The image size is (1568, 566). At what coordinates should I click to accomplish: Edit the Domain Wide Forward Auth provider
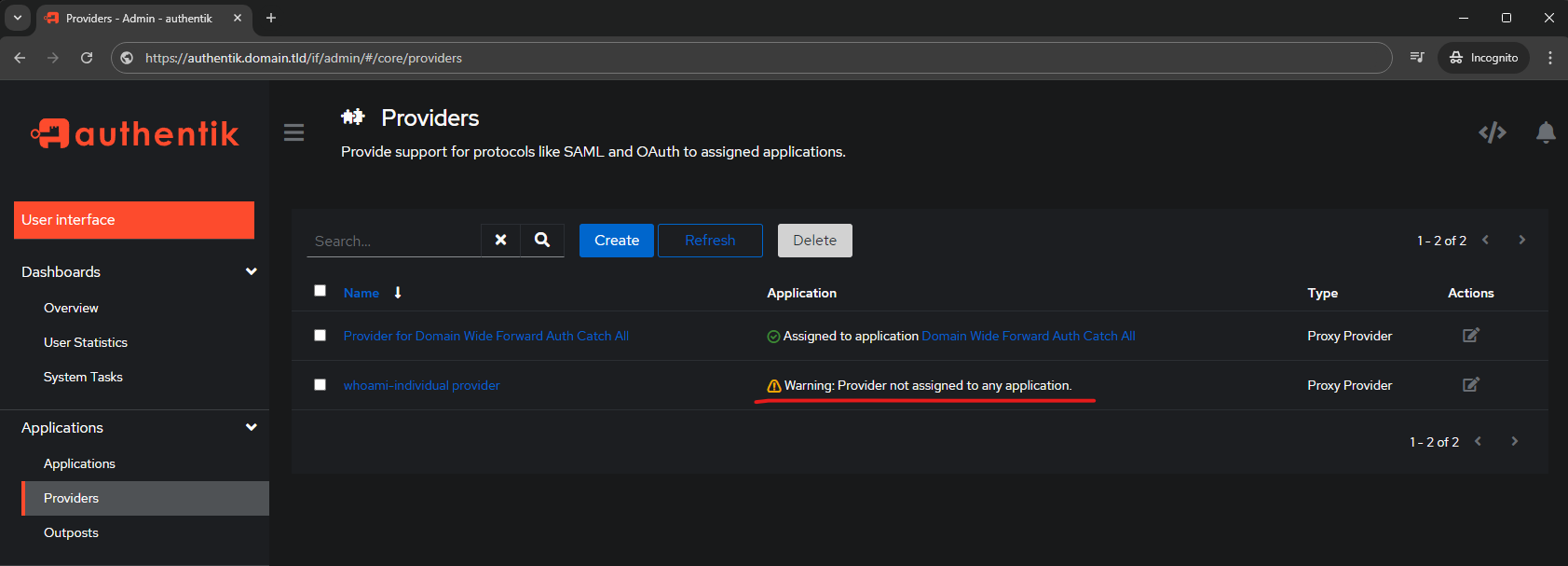[1471, 336]
